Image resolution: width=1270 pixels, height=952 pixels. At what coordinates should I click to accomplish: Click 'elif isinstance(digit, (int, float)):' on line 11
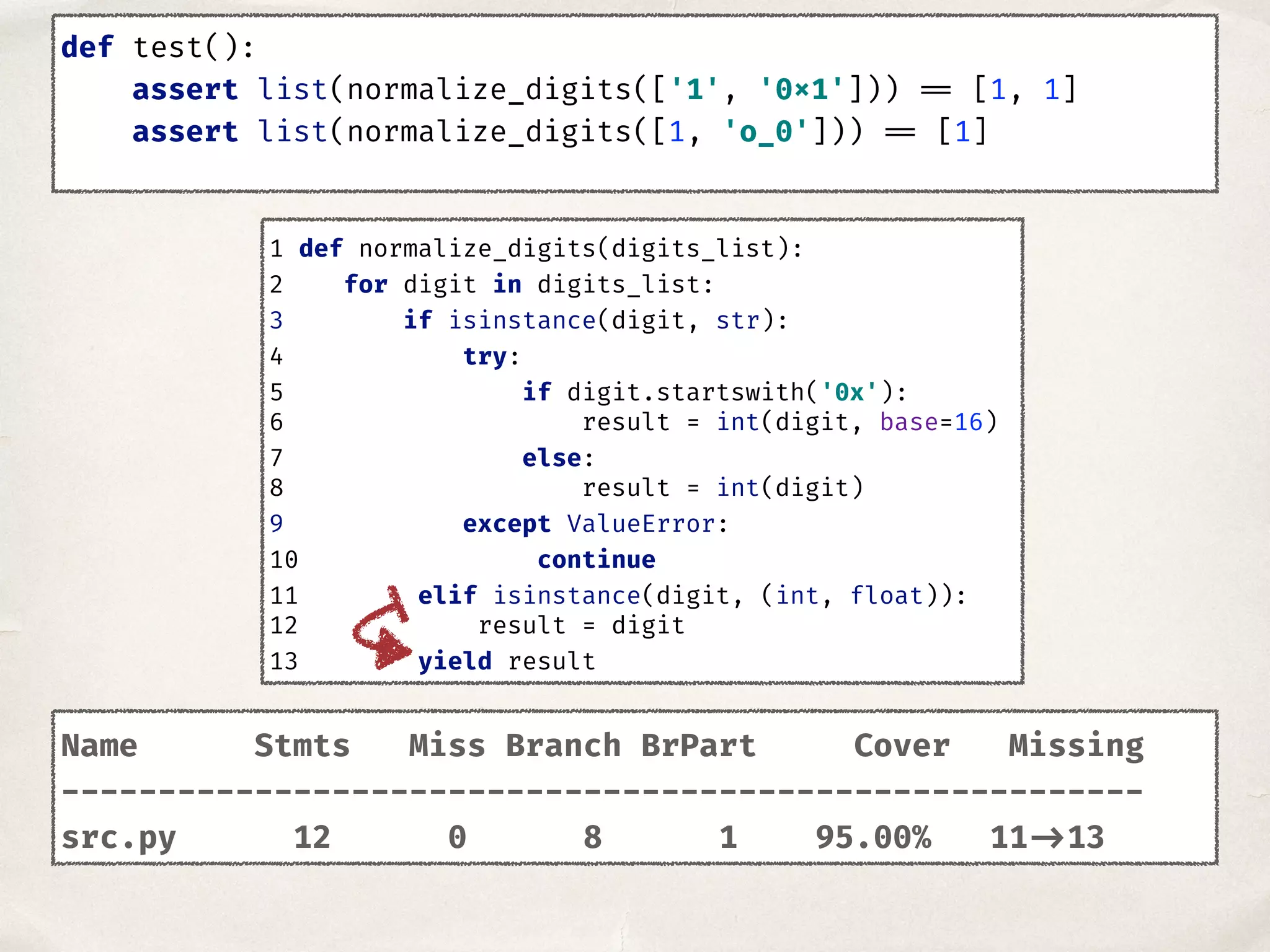pyautogui.click(x=692, y=596)
